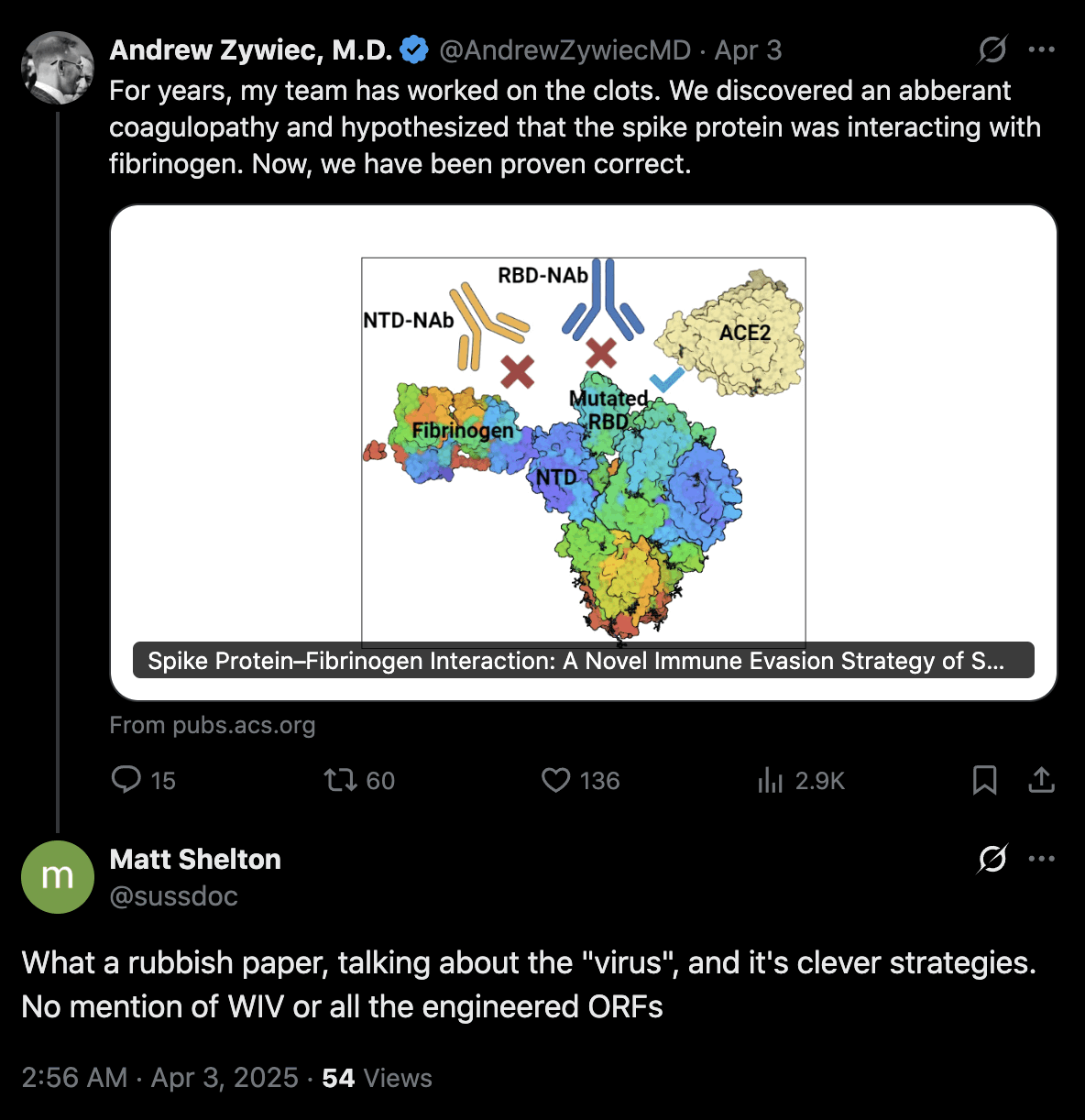Viewport: 1085px width, 1120px height.
Task: Visit the Andrew Zywiec, M.D. profile name
Action: click(x=250, y=49)
